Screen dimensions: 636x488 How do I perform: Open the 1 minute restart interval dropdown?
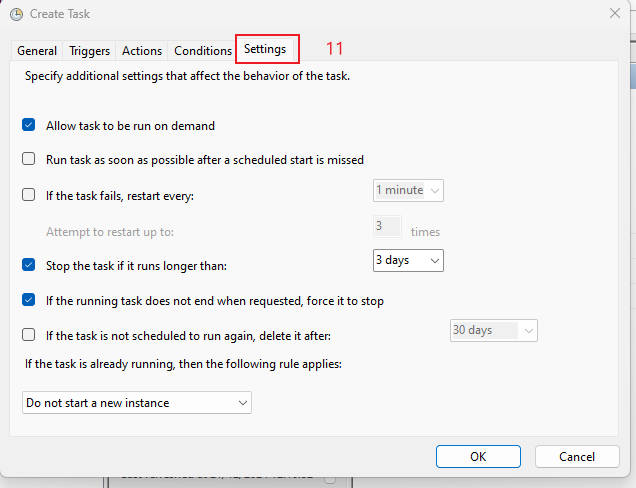(409, 190)
